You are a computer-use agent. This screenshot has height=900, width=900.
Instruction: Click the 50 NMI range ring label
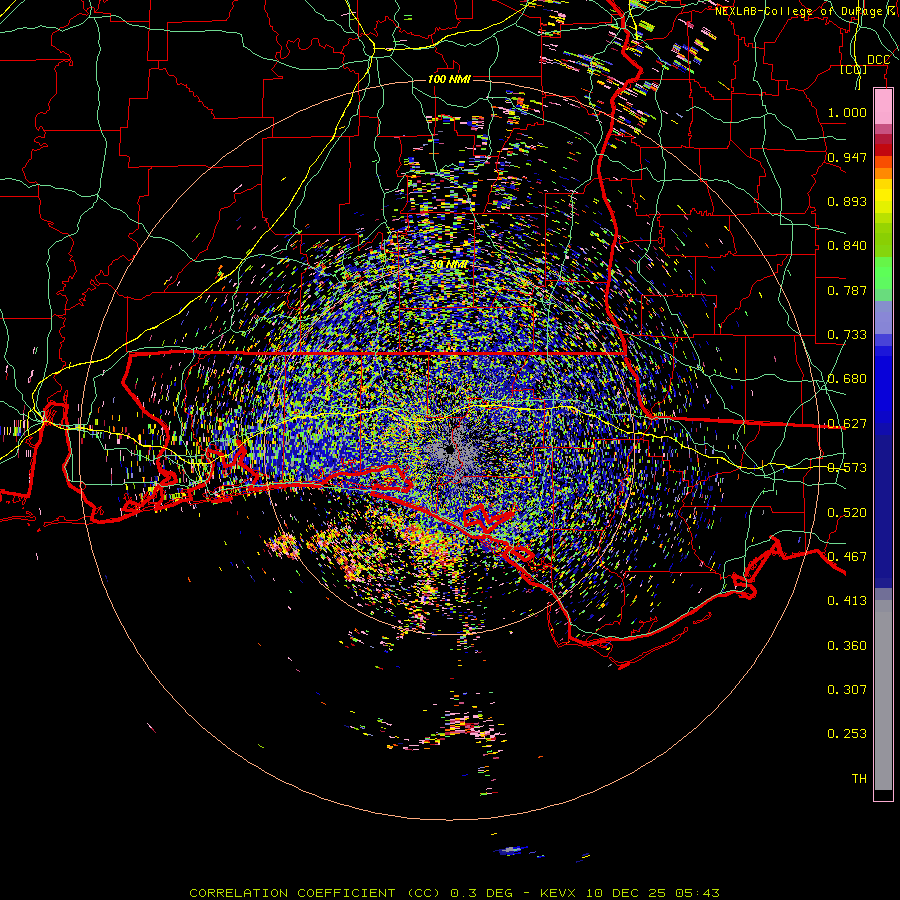point(449,265)
